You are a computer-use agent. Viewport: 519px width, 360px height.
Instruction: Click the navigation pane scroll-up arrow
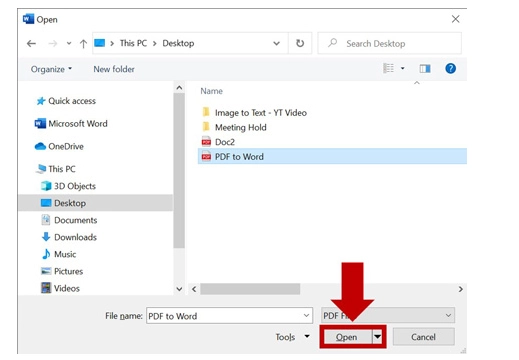point(179,88)
